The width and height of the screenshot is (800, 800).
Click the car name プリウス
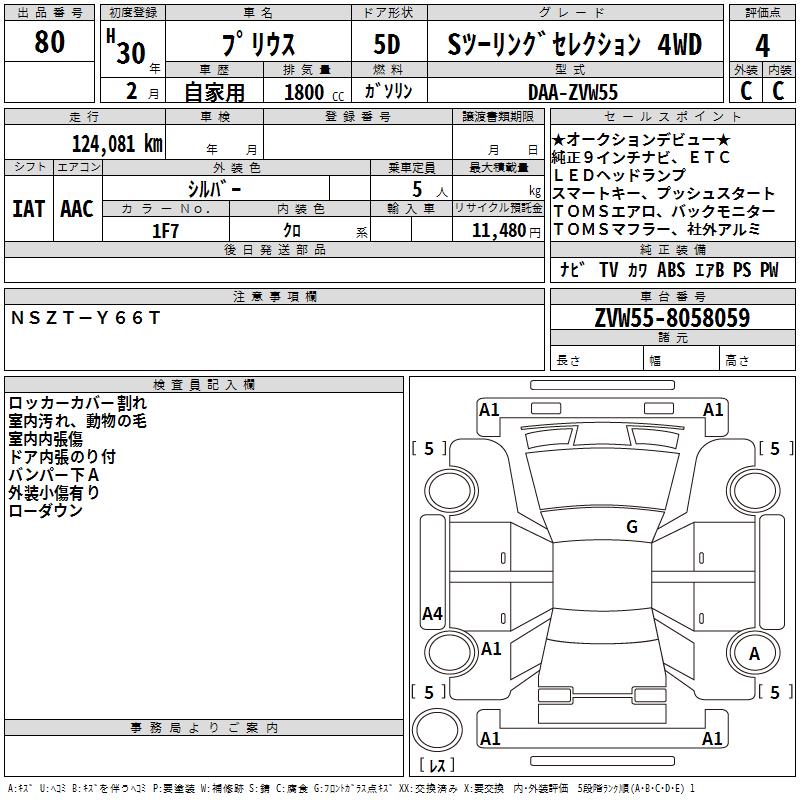pyautogui.click(x=258, y=44)
